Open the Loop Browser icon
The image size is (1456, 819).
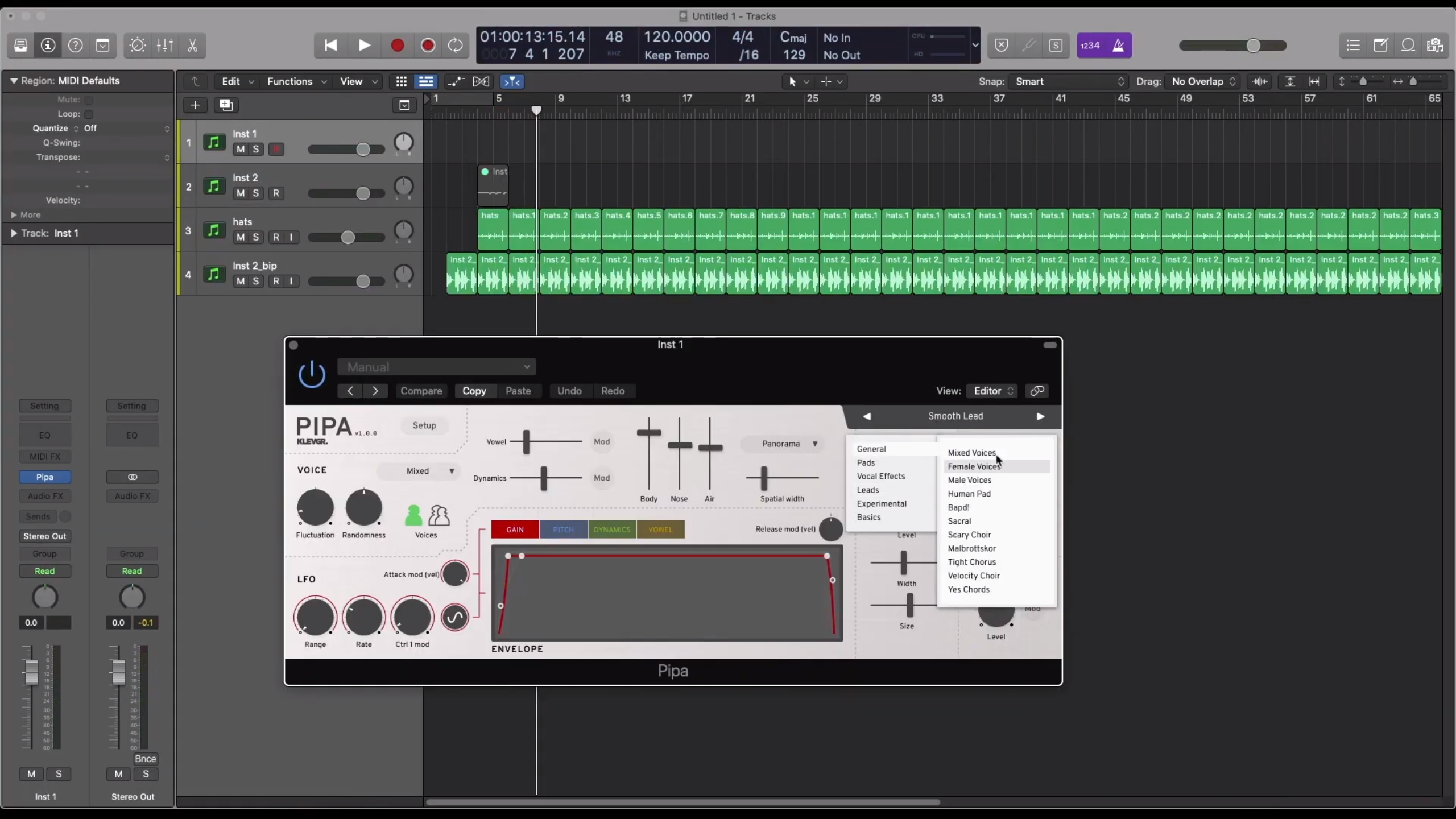[x=1408, y=45]
